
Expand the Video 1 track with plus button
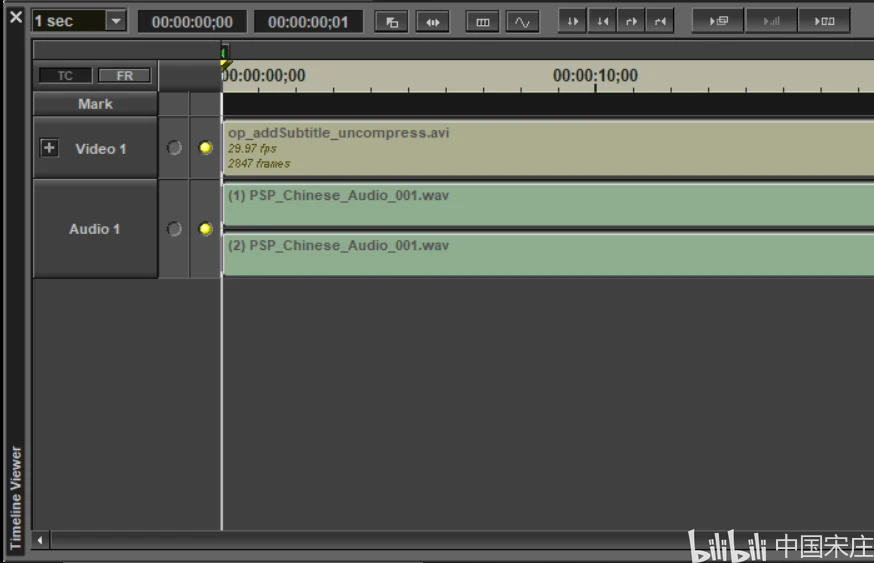[x=48, y=148]
